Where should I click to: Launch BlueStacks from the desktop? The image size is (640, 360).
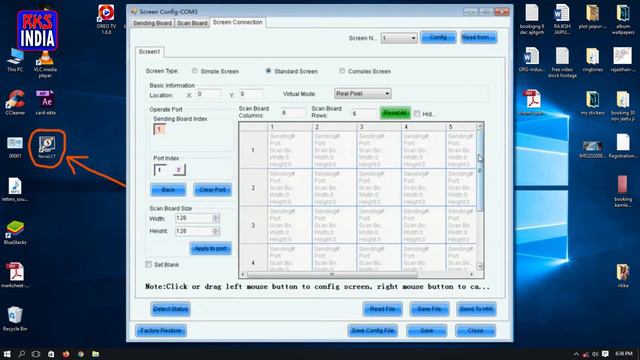15,233
